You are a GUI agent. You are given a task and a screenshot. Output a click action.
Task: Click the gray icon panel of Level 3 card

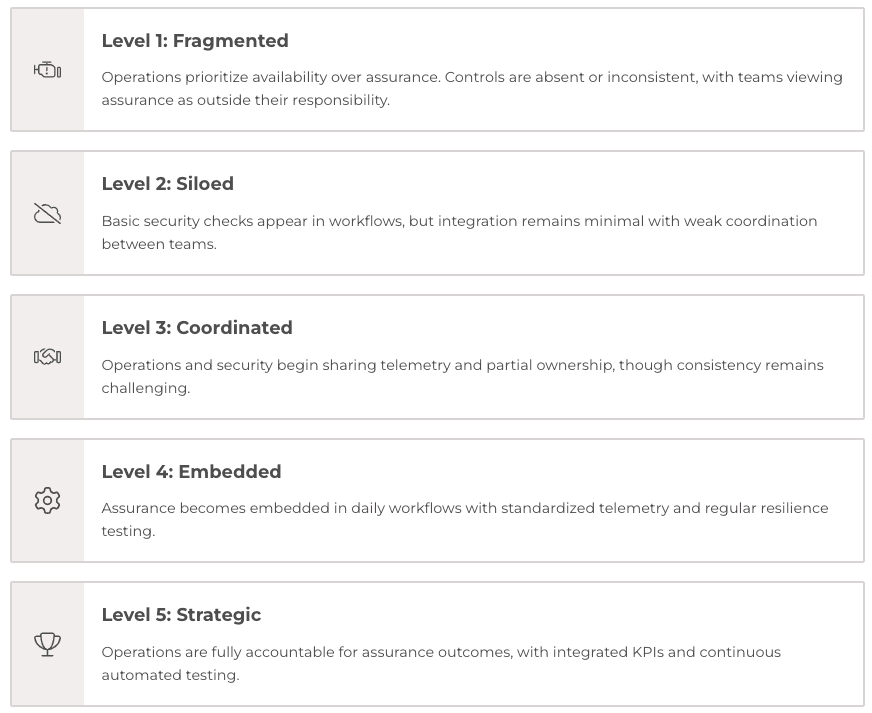click(48, 357)
